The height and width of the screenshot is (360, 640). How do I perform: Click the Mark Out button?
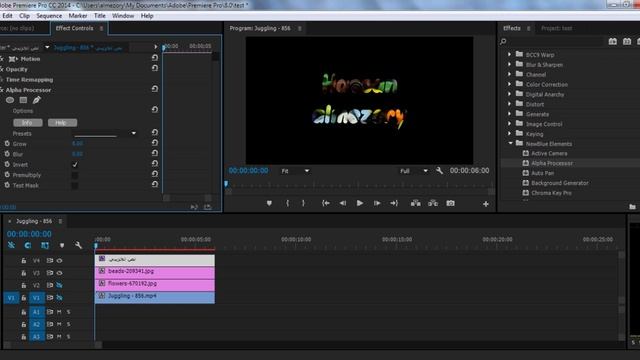pos(303,203)
